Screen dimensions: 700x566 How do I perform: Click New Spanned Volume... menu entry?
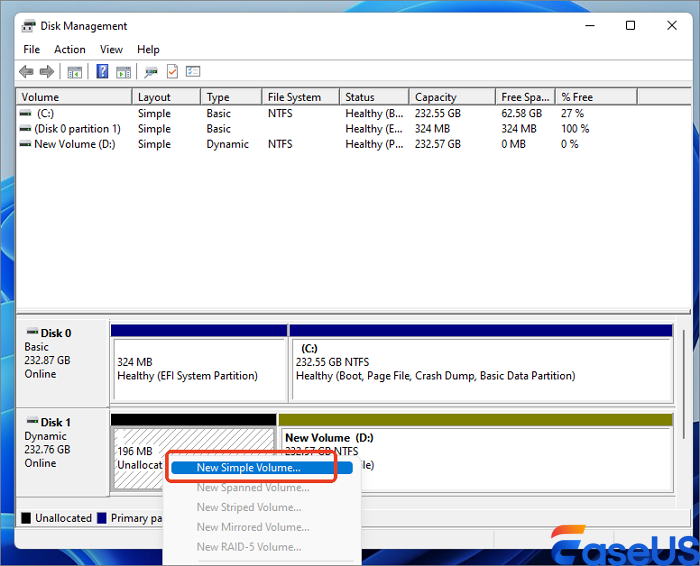(x=253, y=487)
